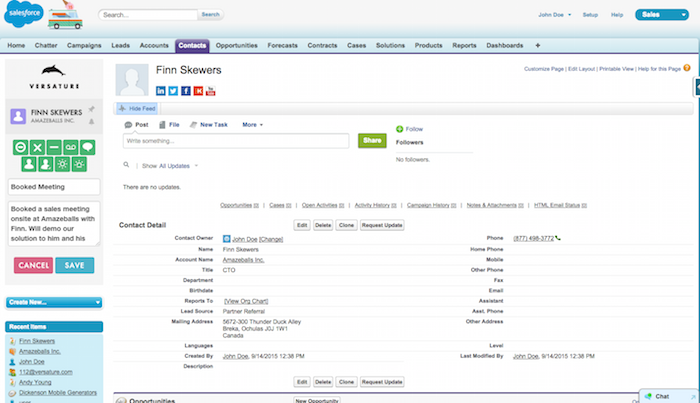The width and height of the screenshot is (700, 403).
Task: Click the Amazeballs Inc. account name link
Action: pos(244,259)
